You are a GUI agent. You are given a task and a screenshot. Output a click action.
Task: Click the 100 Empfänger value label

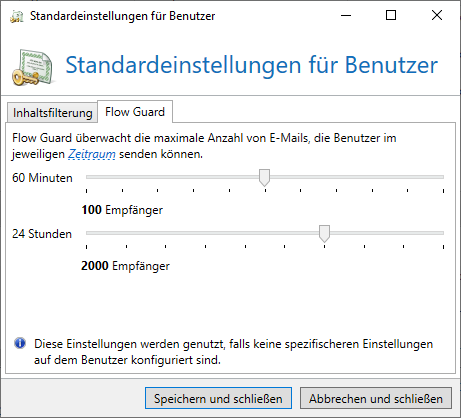pyautogui.click(x=122, y=210)
